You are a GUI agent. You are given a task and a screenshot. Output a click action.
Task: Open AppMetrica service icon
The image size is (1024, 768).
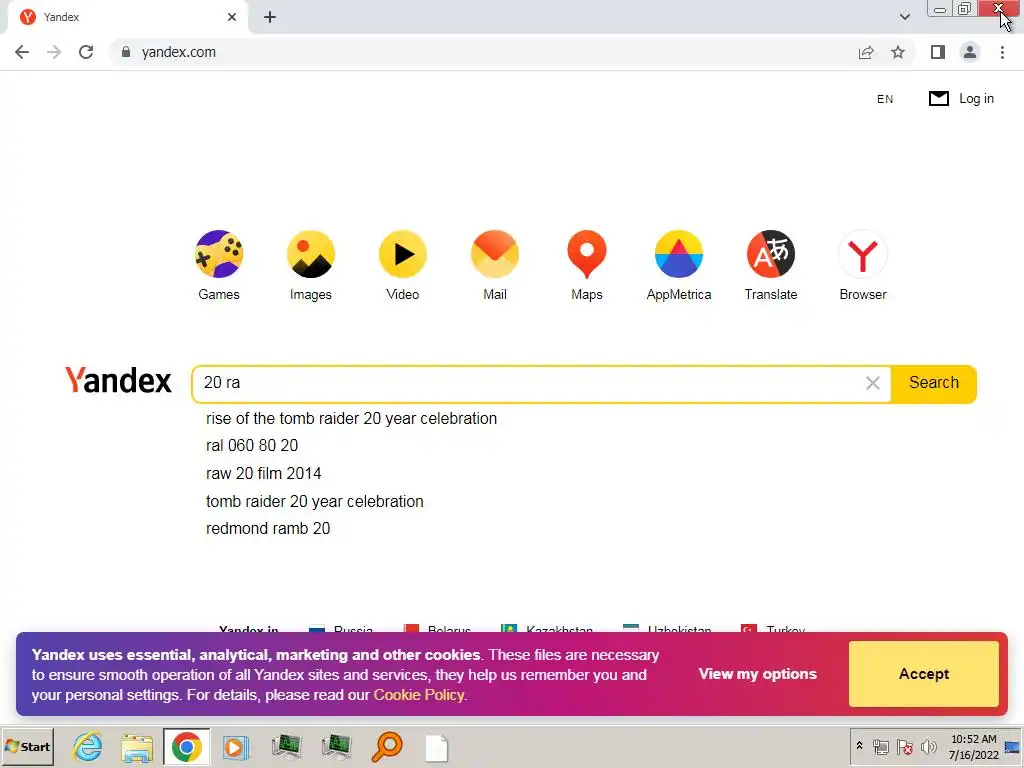[x=679, y=255]
